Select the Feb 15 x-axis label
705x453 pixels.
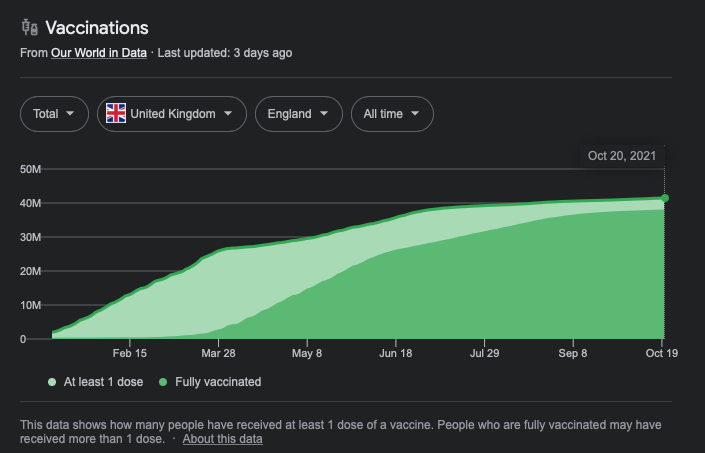click(x=130, y=353)
